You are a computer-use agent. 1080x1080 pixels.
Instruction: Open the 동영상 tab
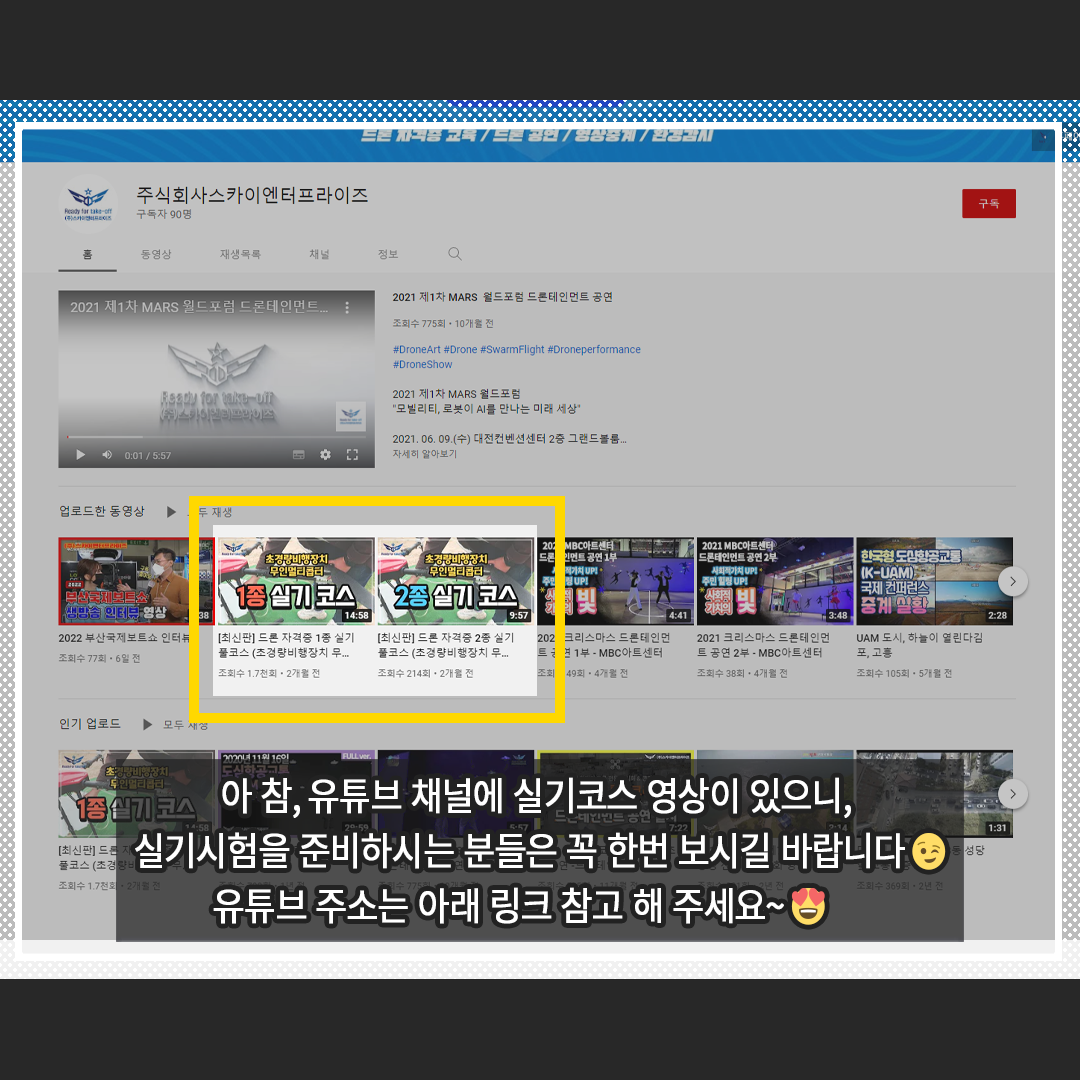[x=156, y=254]
